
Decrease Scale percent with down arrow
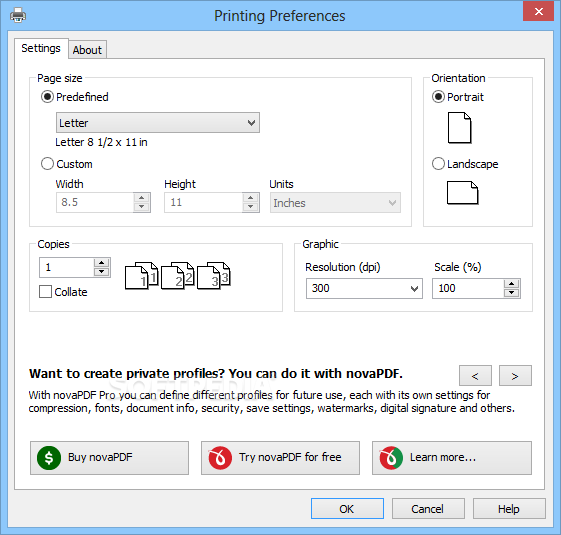[x=512, y=293]
